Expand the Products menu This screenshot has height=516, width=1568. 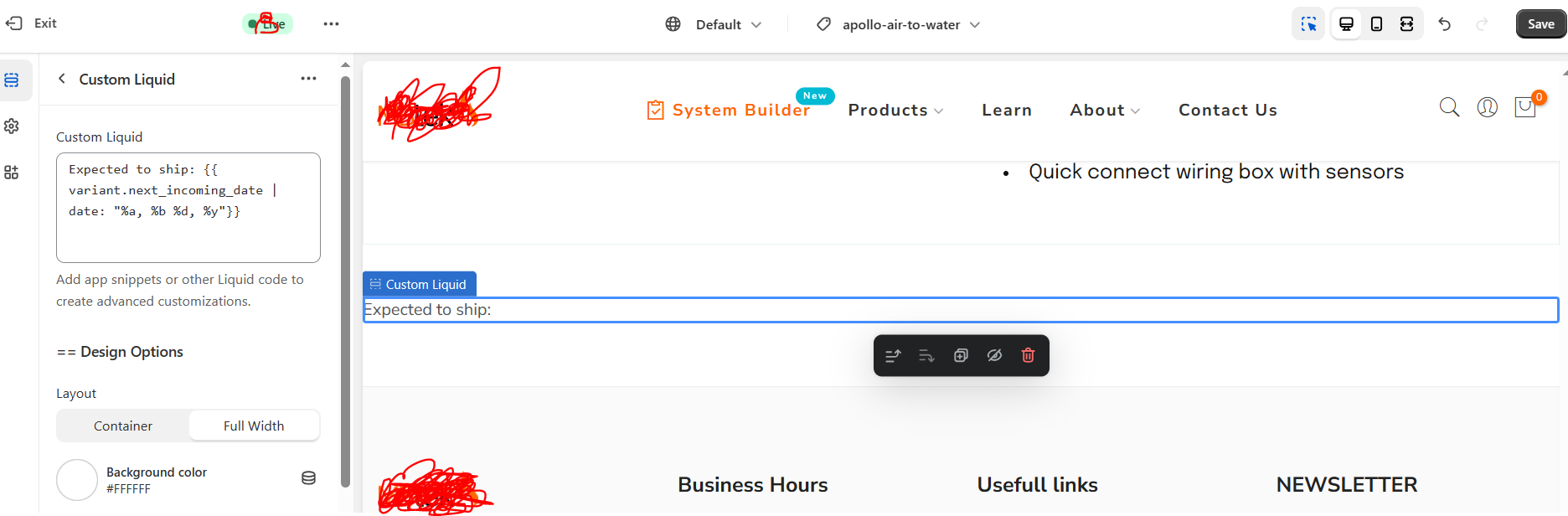coord(895,111)
